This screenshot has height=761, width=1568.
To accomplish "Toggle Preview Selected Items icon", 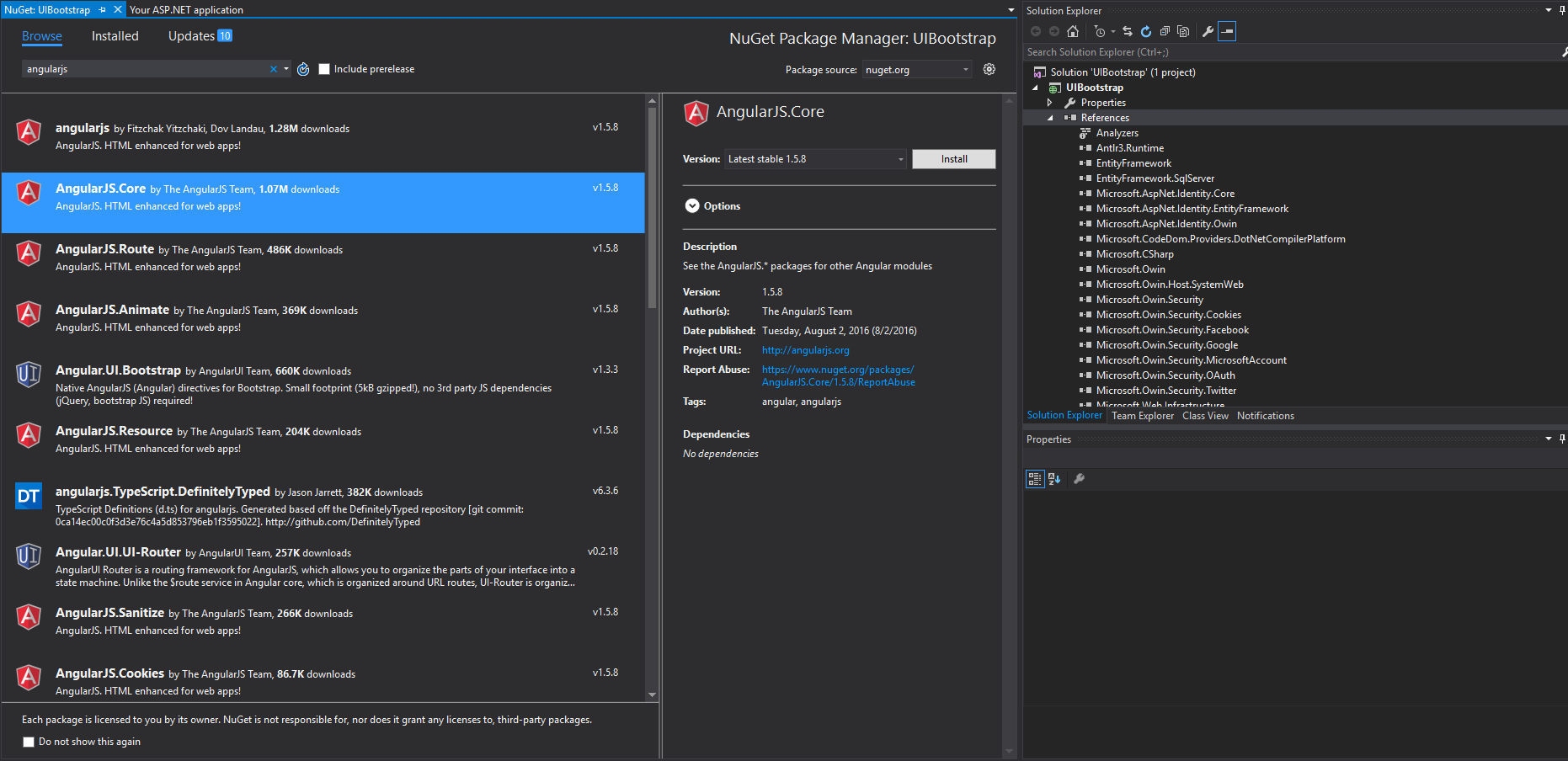I will pos(1227,31).
